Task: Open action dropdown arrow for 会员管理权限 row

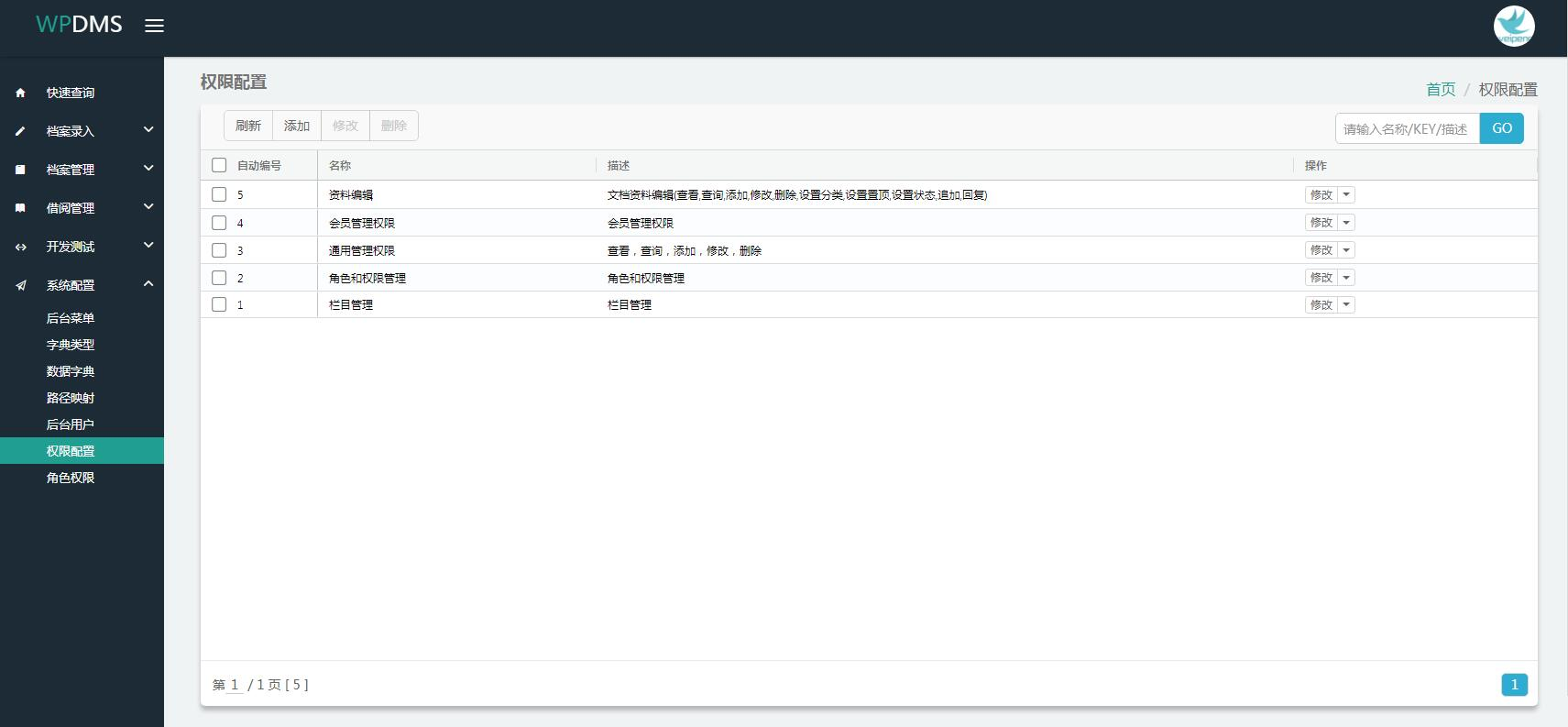Action: coord(1346,222)
